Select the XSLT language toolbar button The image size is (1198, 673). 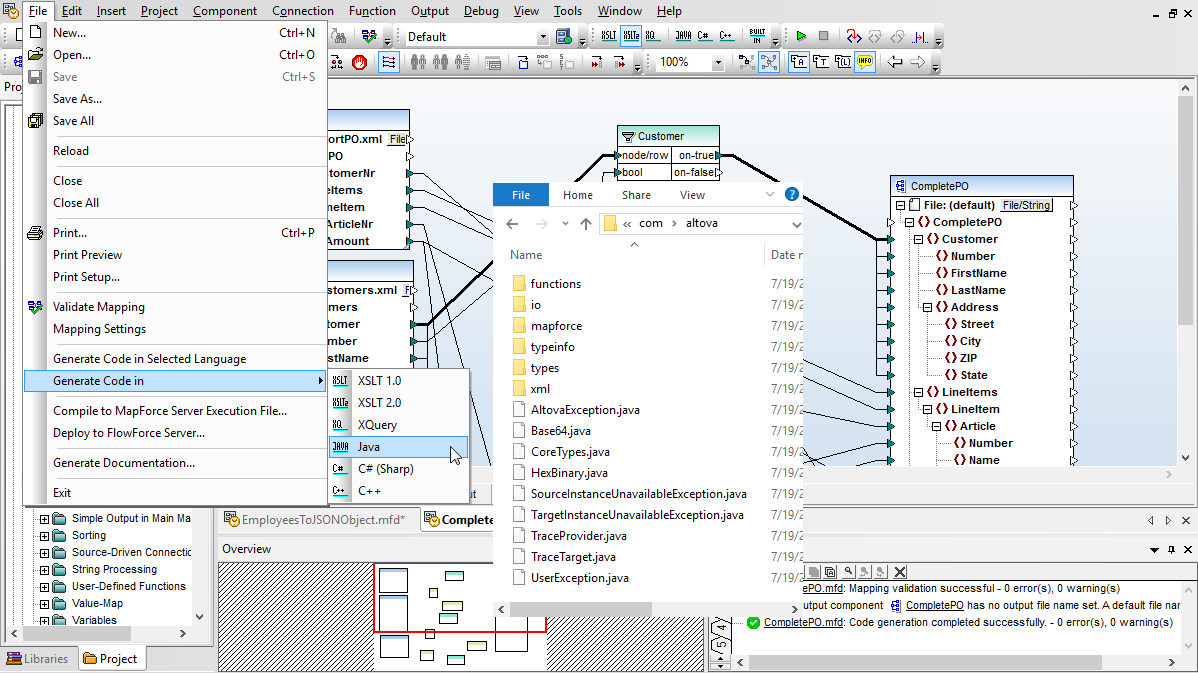click(x=608, y=36)
